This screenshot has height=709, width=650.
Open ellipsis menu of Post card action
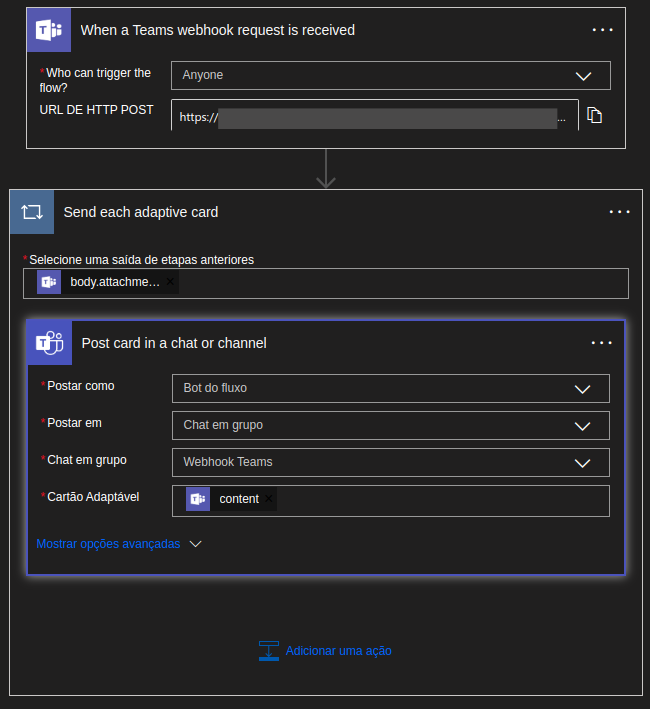tap(601, 343)
